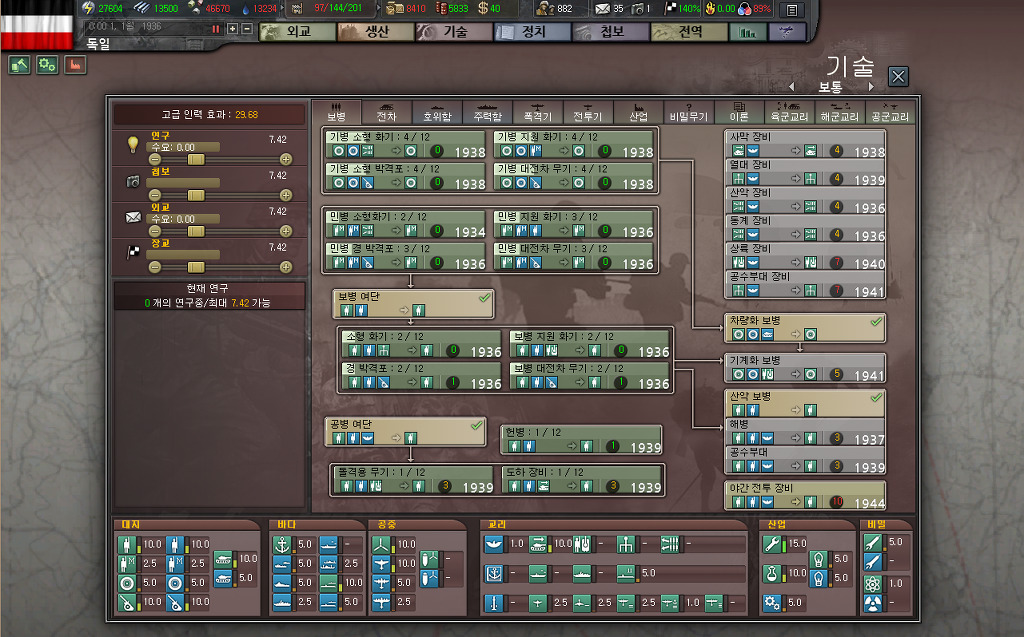Select the 사막 장비 (Desert Equipment) technology
The image size is (1024, 637).
(806, 143)
